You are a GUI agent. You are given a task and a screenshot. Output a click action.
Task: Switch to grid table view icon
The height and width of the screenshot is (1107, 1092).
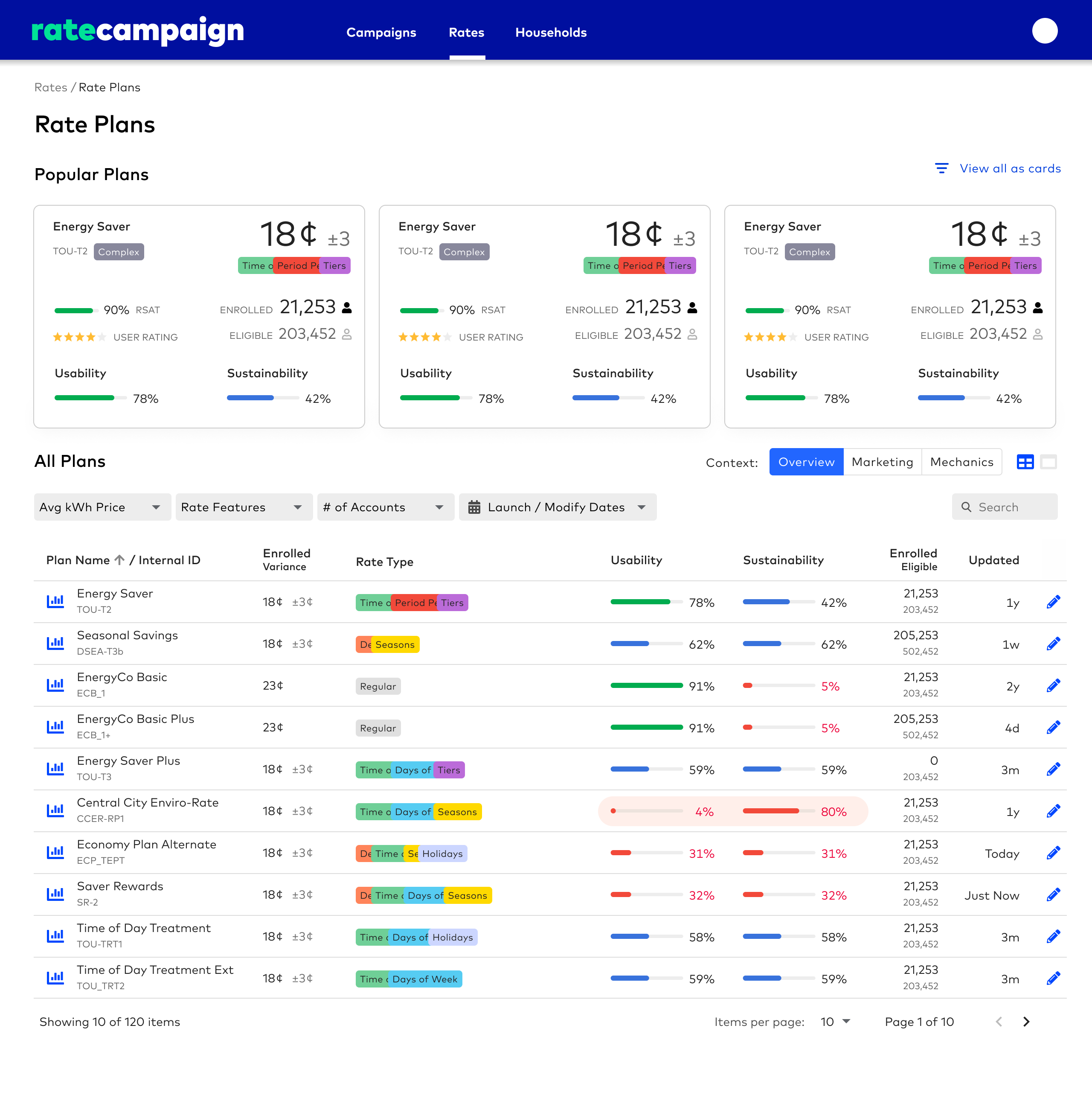(1025, 462)
